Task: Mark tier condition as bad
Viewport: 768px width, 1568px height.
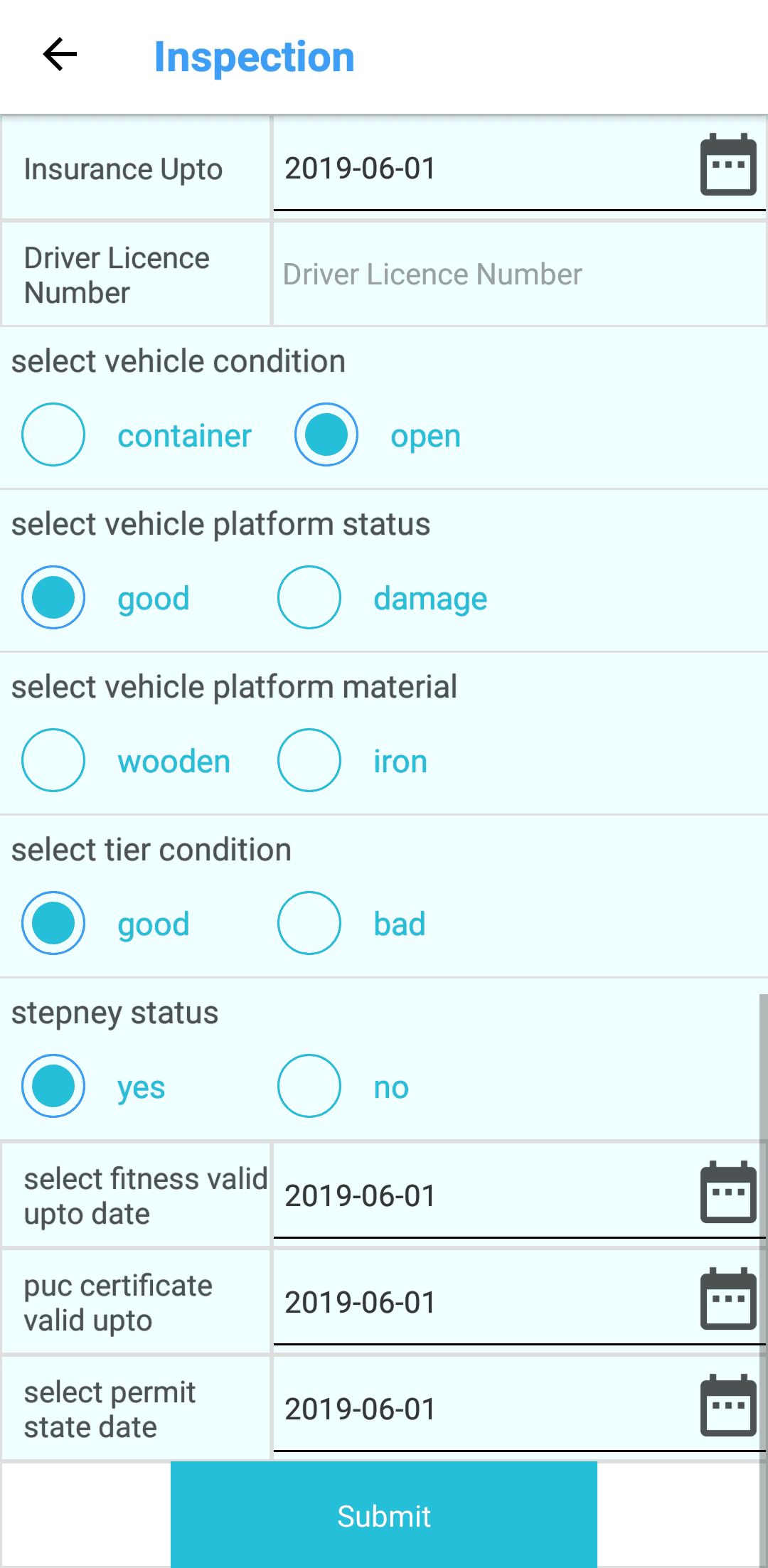Action: (309, 923)
